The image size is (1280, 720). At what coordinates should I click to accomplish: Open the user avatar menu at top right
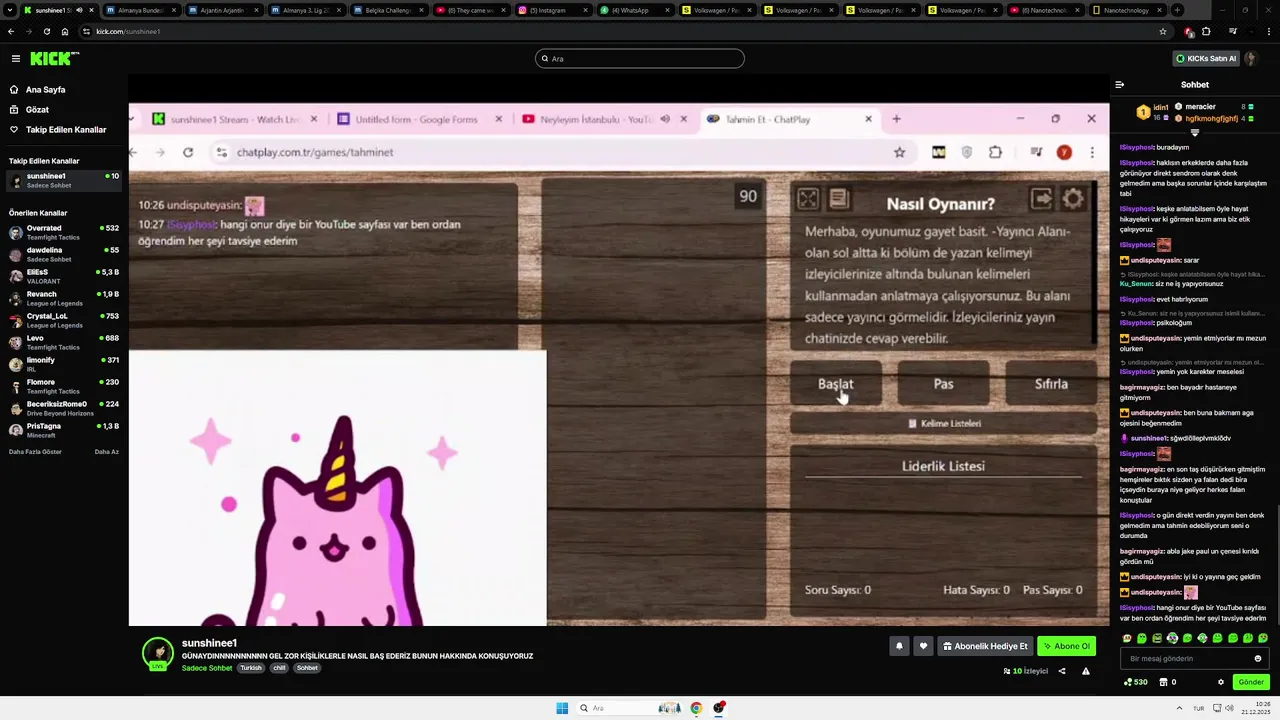(x=1250, y=59)
